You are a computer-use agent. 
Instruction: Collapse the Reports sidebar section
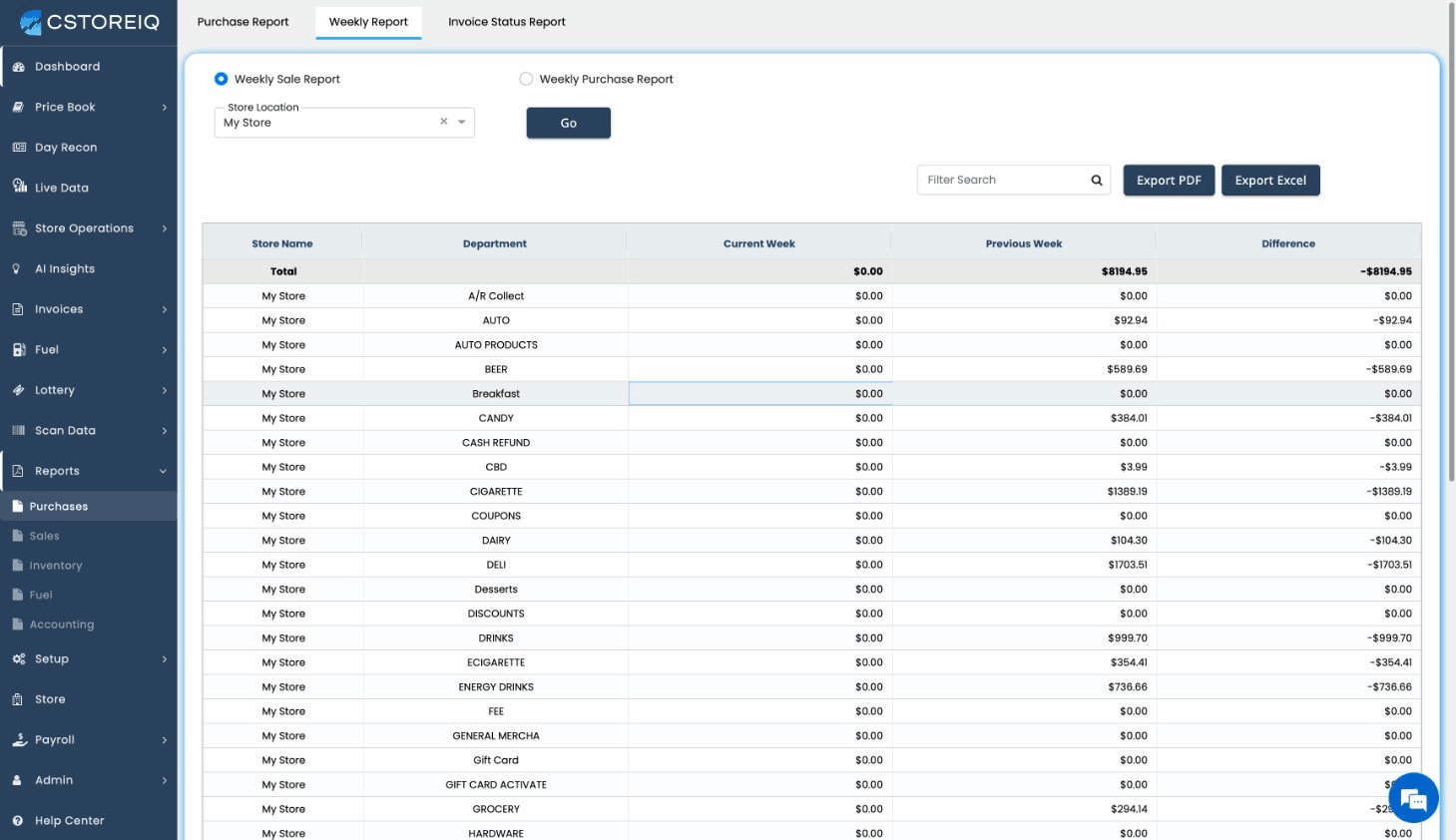click(163, 472)
